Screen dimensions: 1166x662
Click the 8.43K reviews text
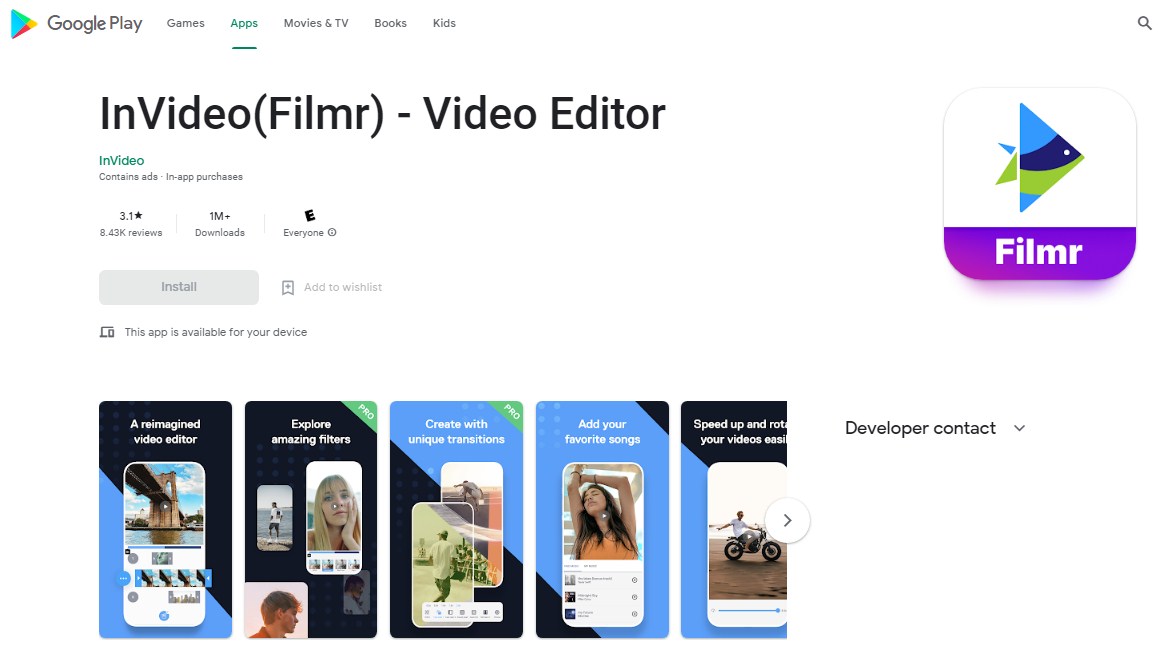131,233
